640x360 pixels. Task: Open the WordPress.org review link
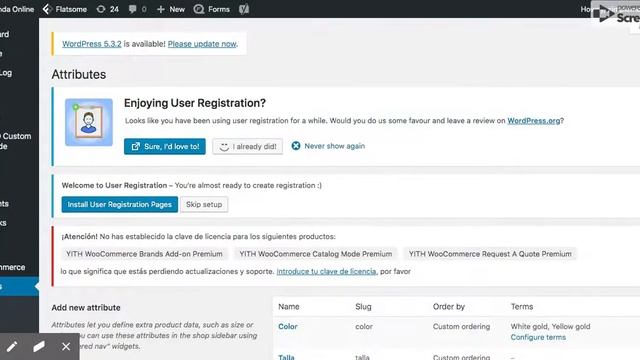[x=533, y=121]
